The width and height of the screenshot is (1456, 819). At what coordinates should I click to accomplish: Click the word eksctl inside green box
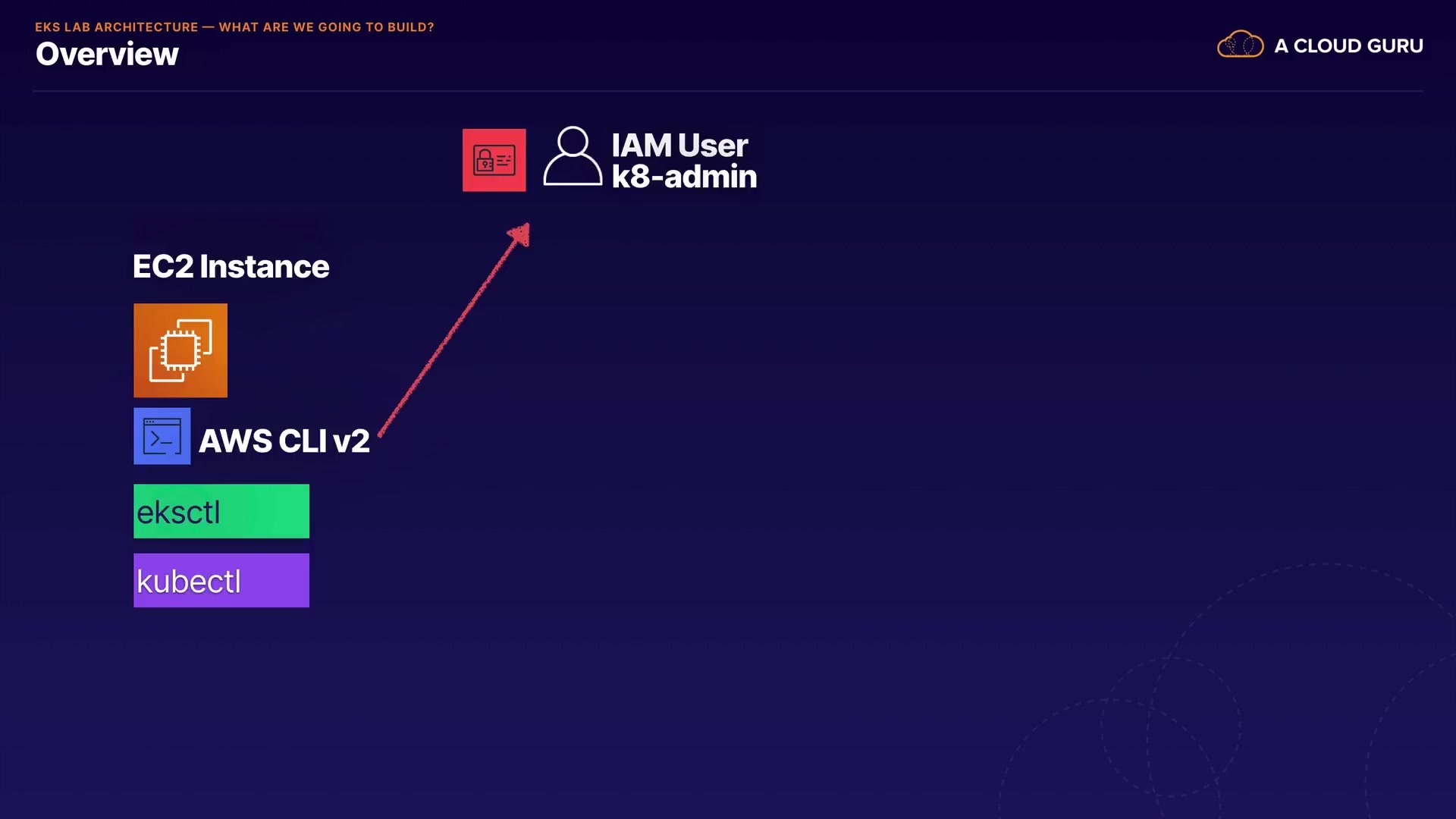(178, 513)
